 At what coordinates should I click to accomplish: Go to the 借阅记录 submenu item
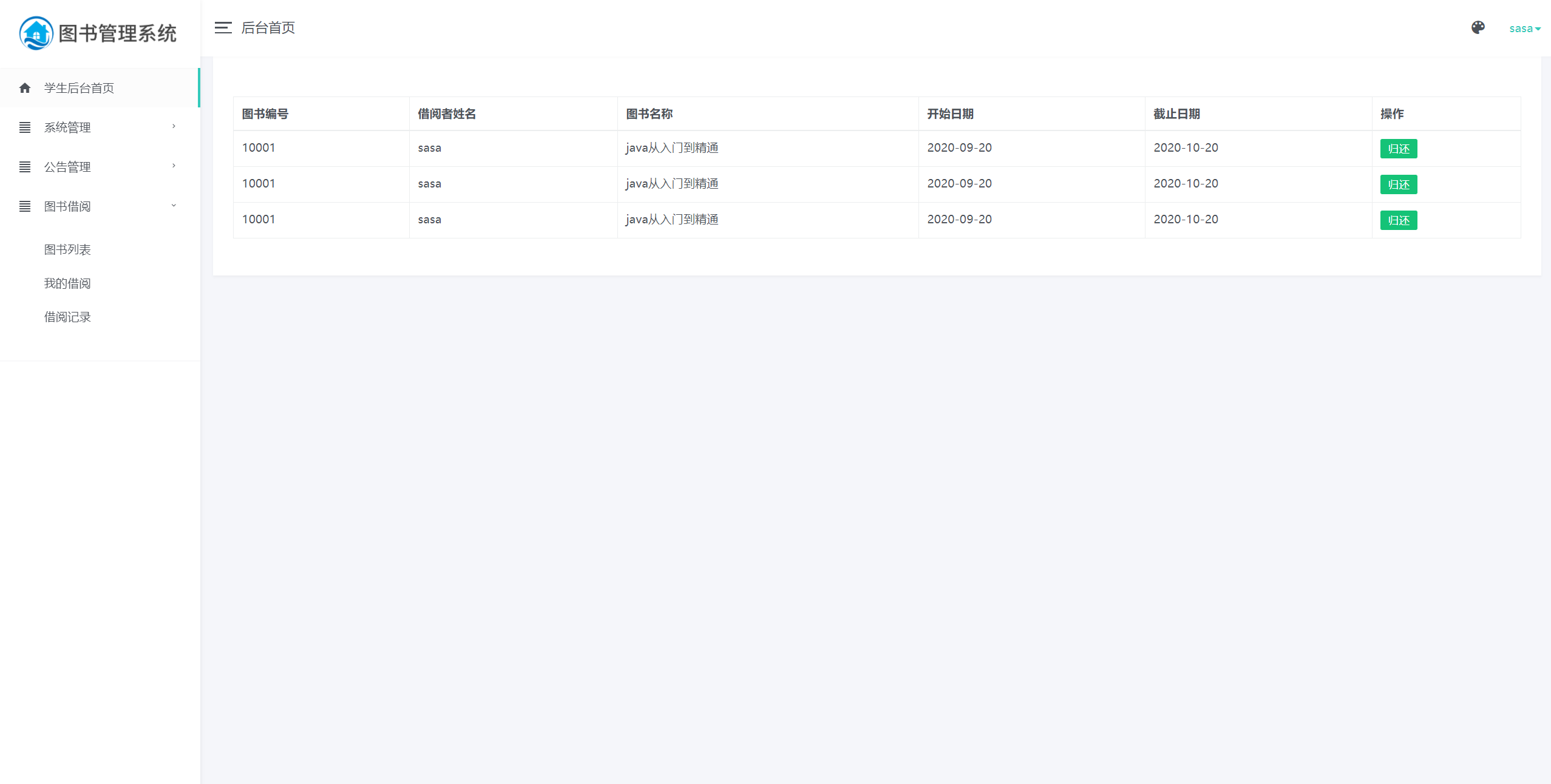pos(67,317)
